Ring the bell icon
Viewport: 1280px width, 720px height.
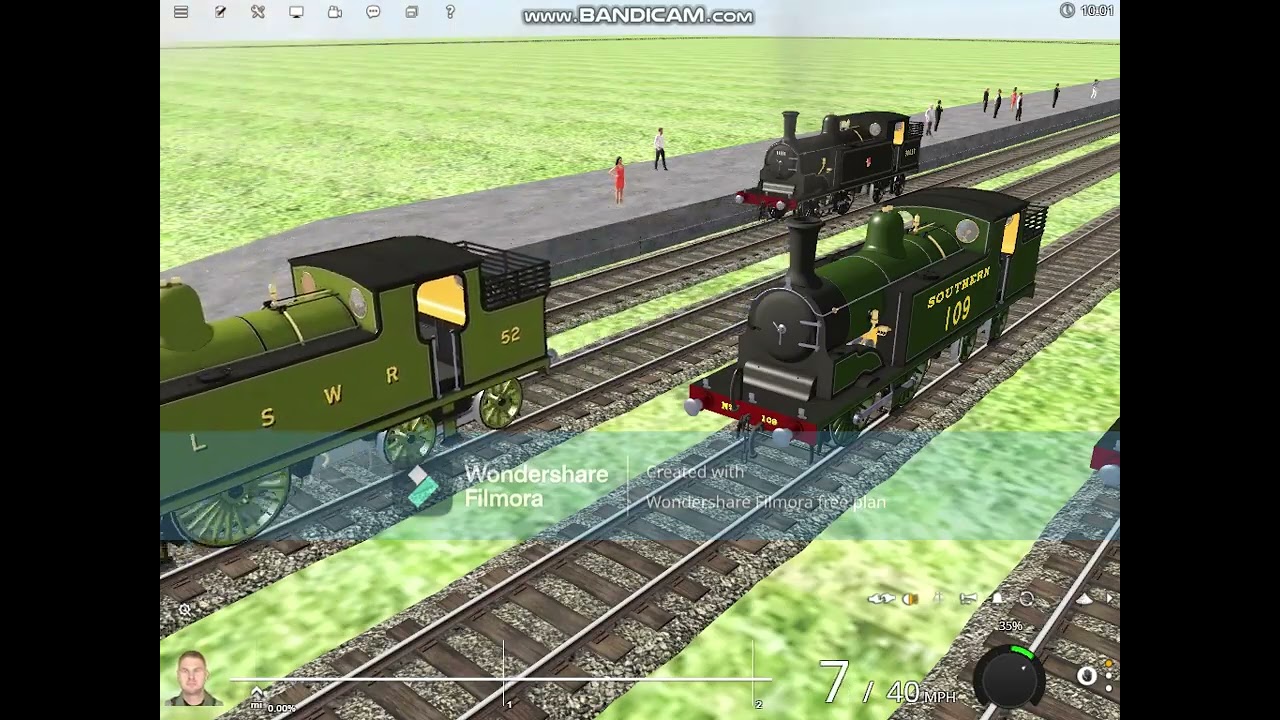coord(997,599)
